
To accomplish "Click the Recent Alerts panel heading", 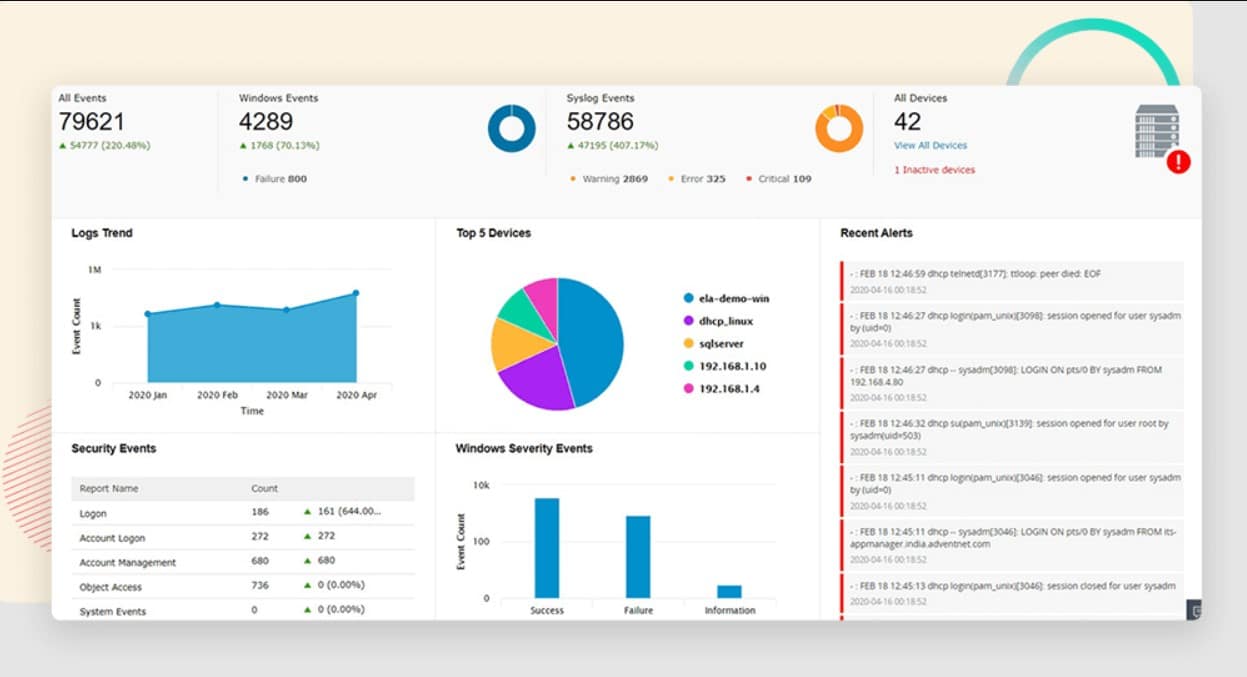I will [x=876, y=233].
